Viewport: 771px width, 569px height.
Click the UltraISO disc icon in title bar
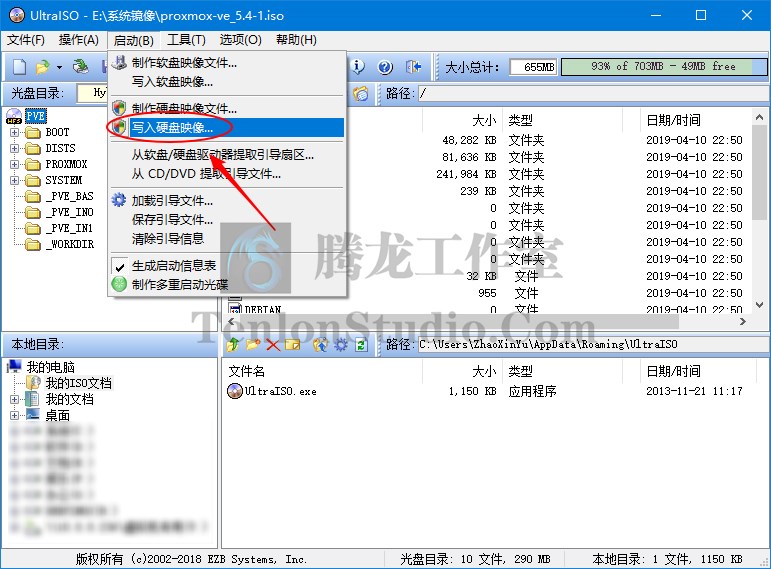pos(17,15)
